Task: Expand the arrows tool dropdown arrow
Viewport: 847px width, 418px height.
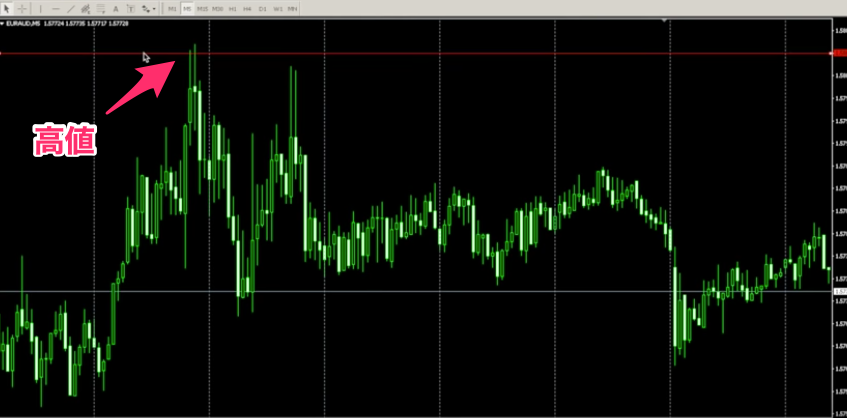Action: click(154, 9)
